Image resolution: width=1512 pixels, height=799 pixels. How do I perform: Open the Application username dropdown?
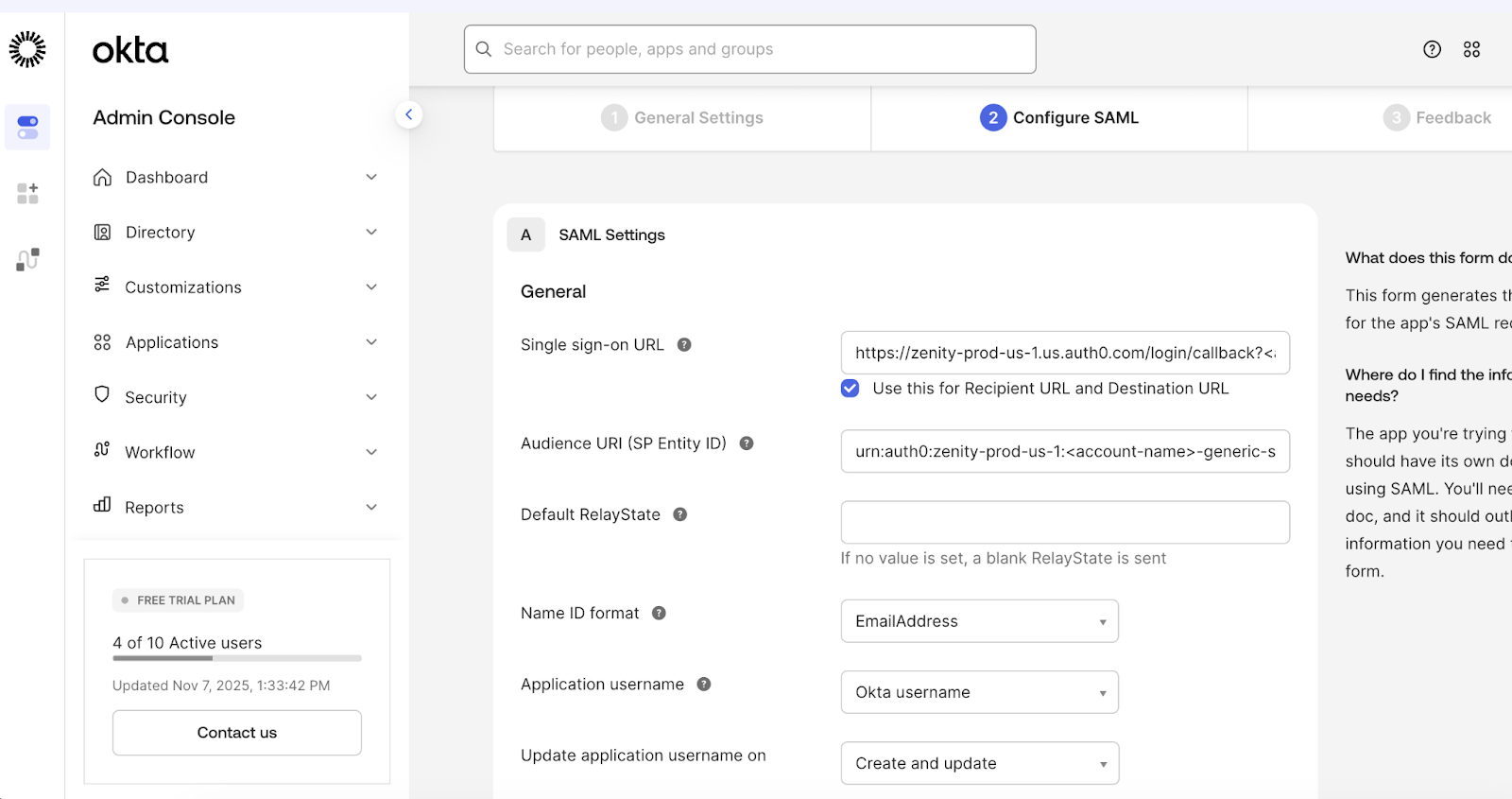click(980, 692)
